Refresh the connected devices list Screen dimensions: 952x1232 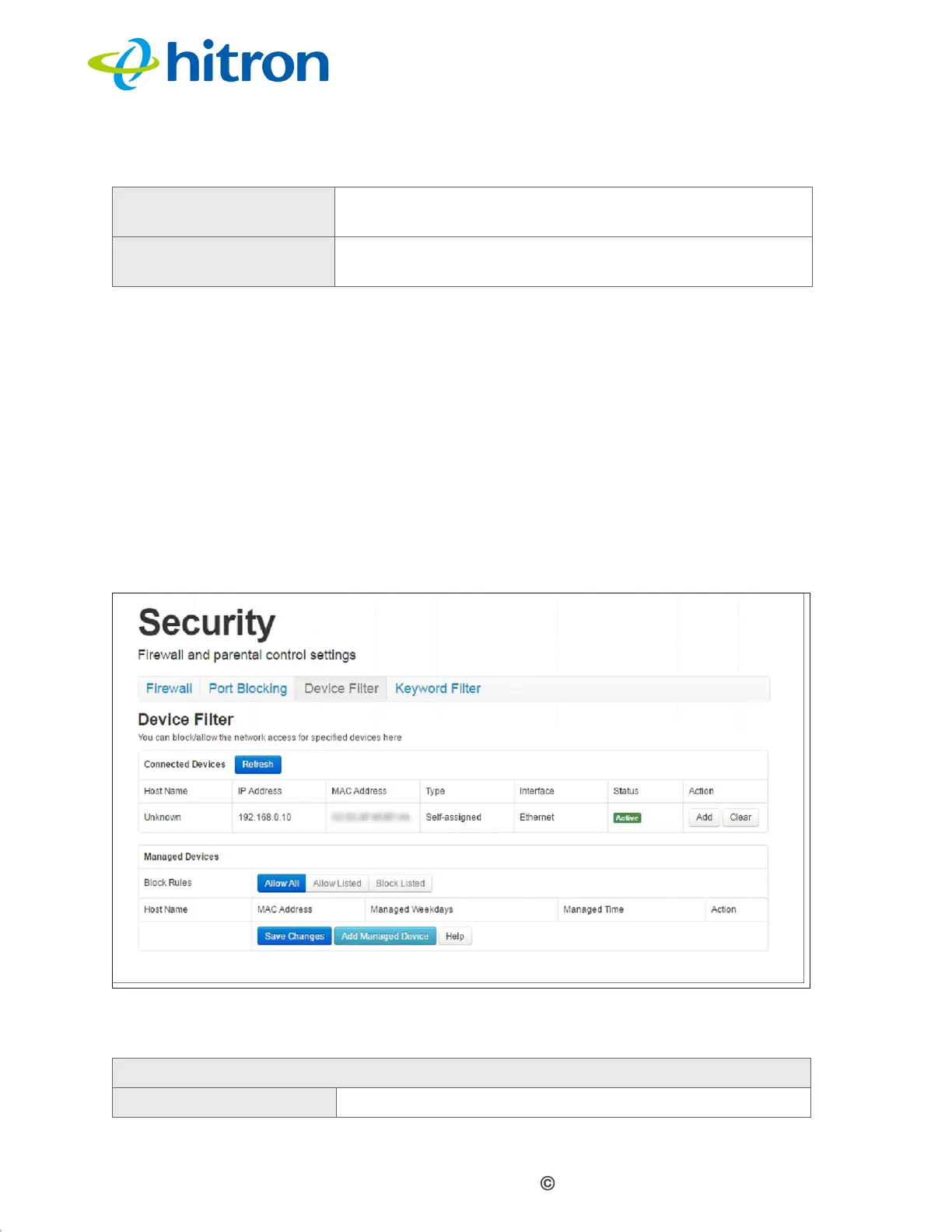tap(257, 765)
